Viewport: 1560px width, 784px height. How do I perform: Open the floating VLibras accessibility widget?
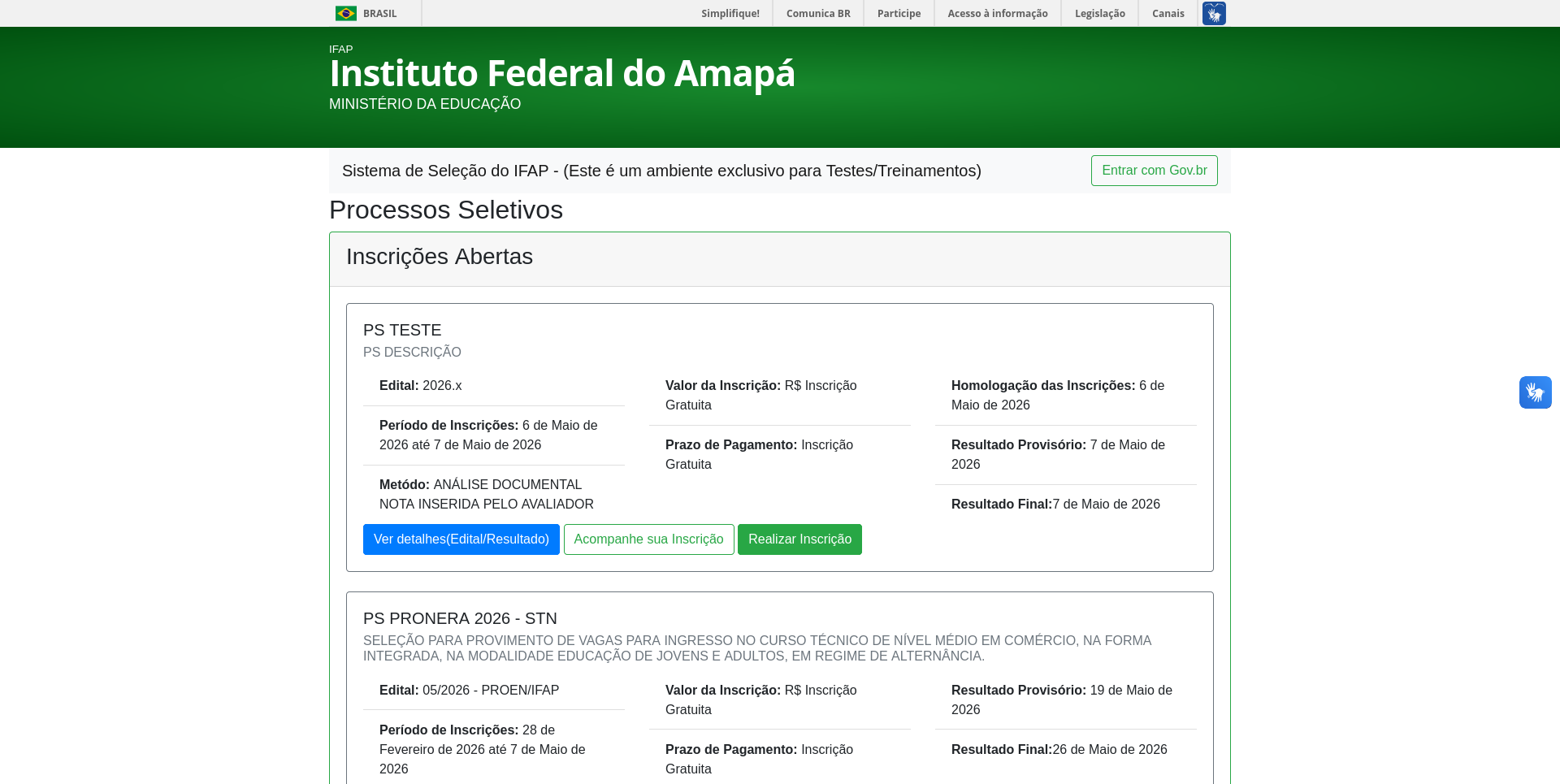1535,392
